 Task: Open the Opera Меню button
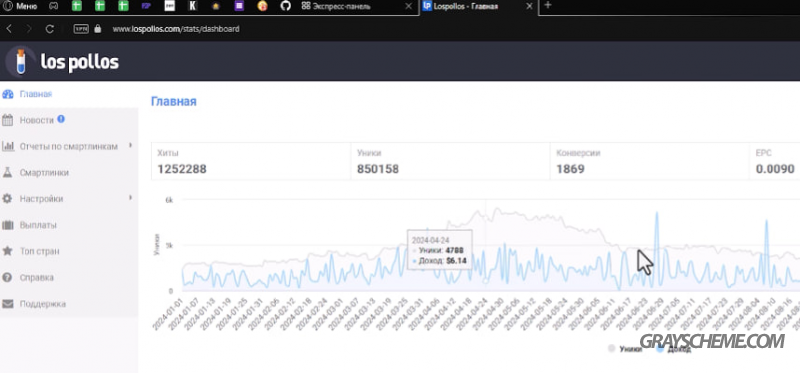pos(20,6)
